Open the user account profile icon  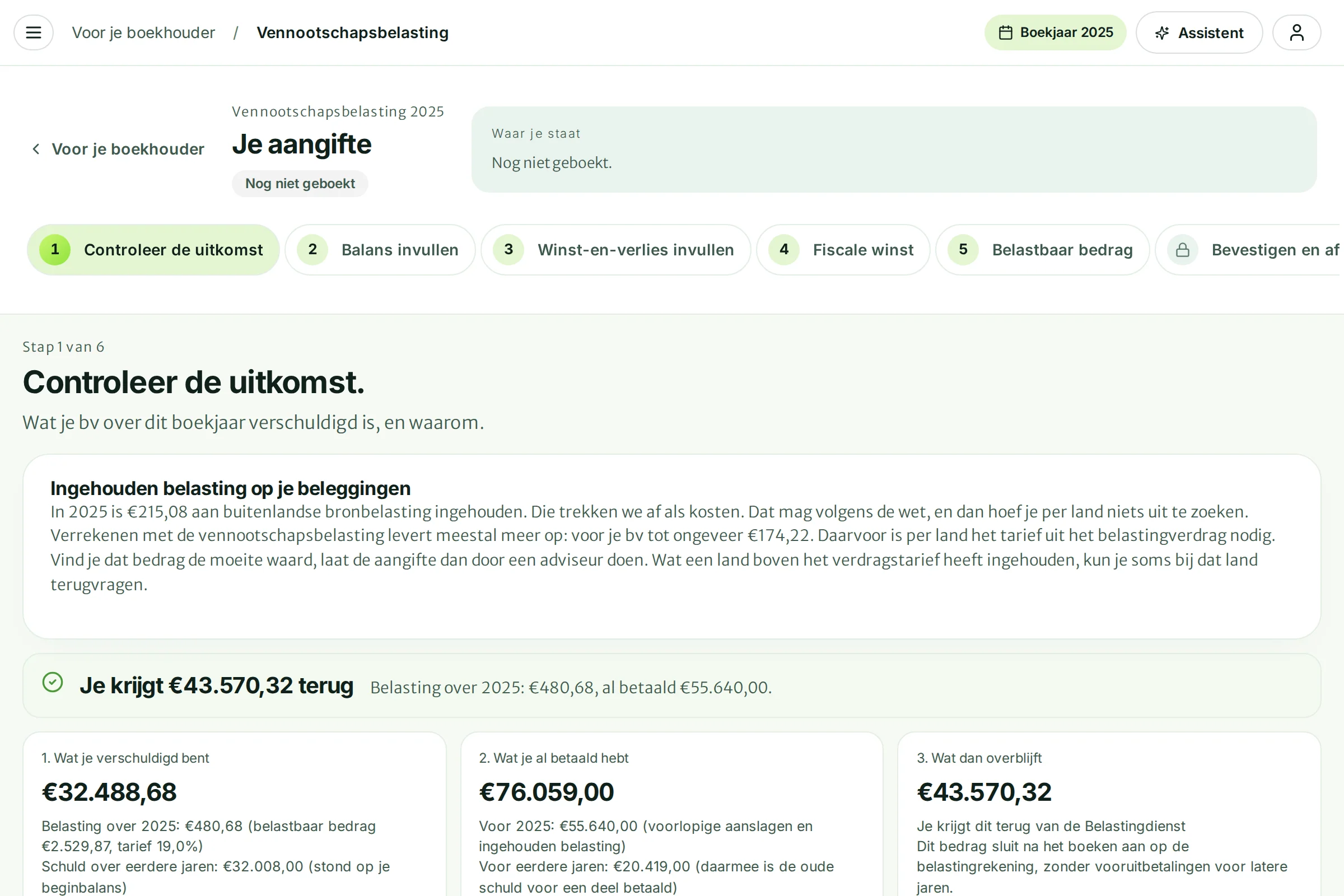tap(1296, 32)
